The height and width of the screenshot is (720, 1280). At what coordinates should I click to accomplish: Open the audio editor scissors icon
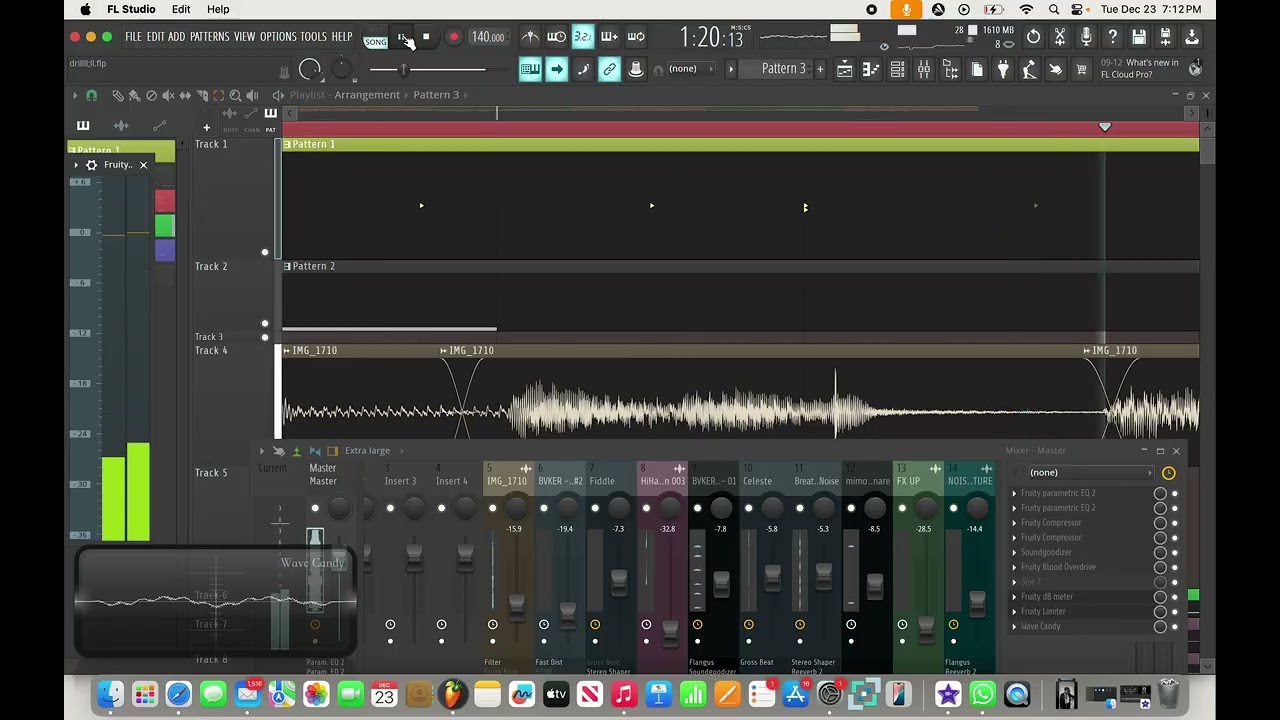pyautogui.click(x=1060, y=37)
